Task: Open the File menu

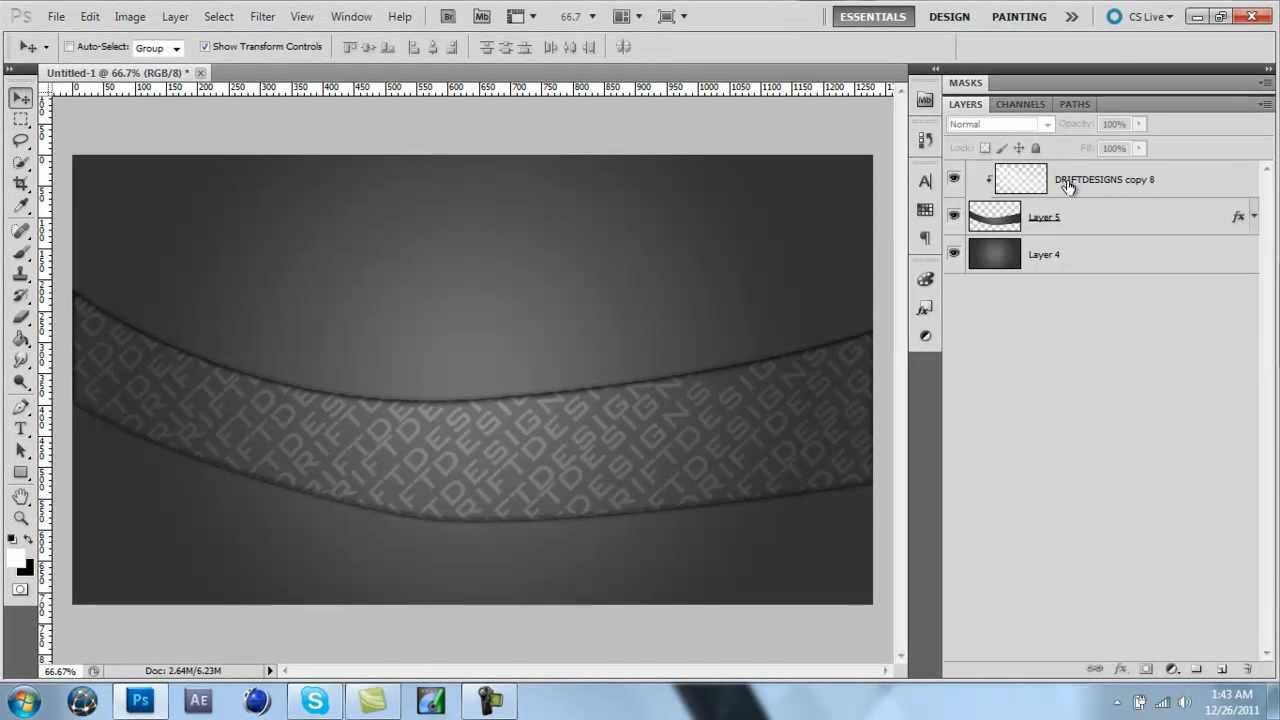Action: (56, 17)
